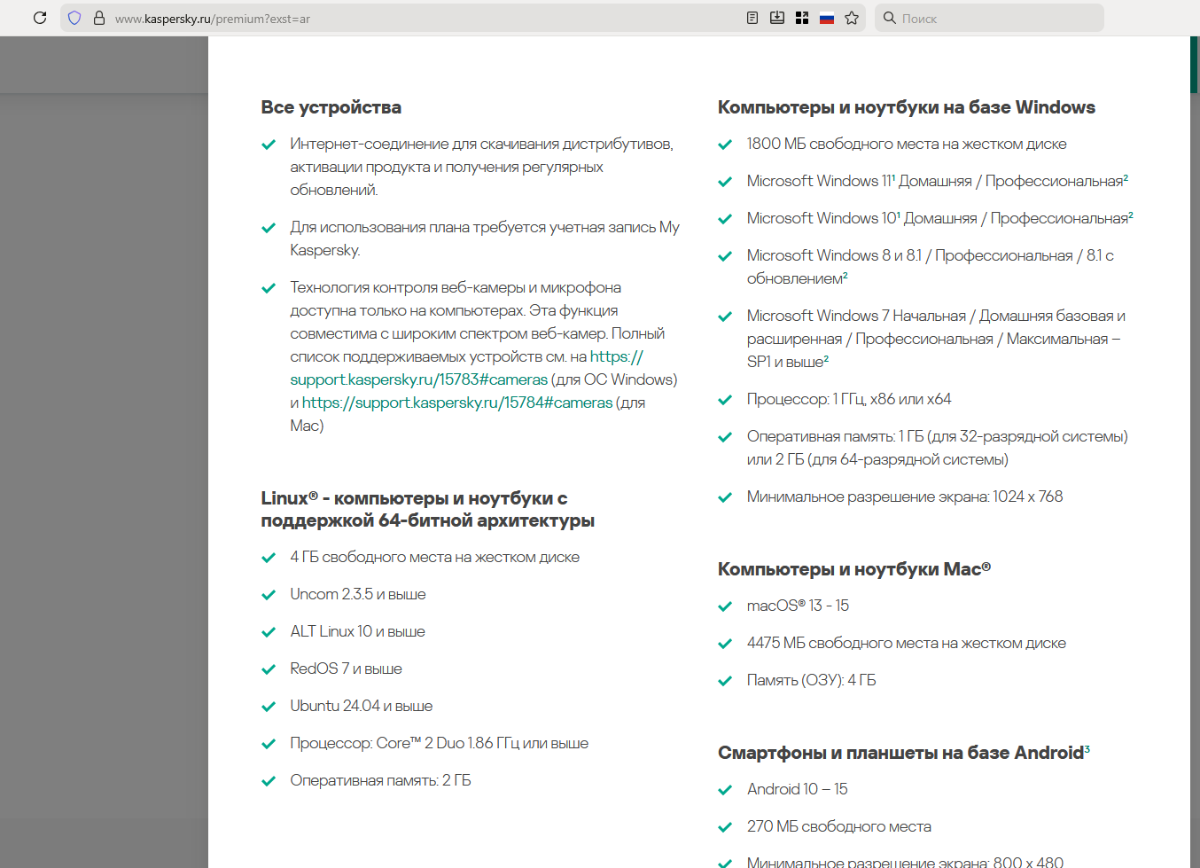This screenshot has height=868, width=1200.
Task: Click the учетная запись My Kaspersky paragraph
Action: (x=485, y=238)
